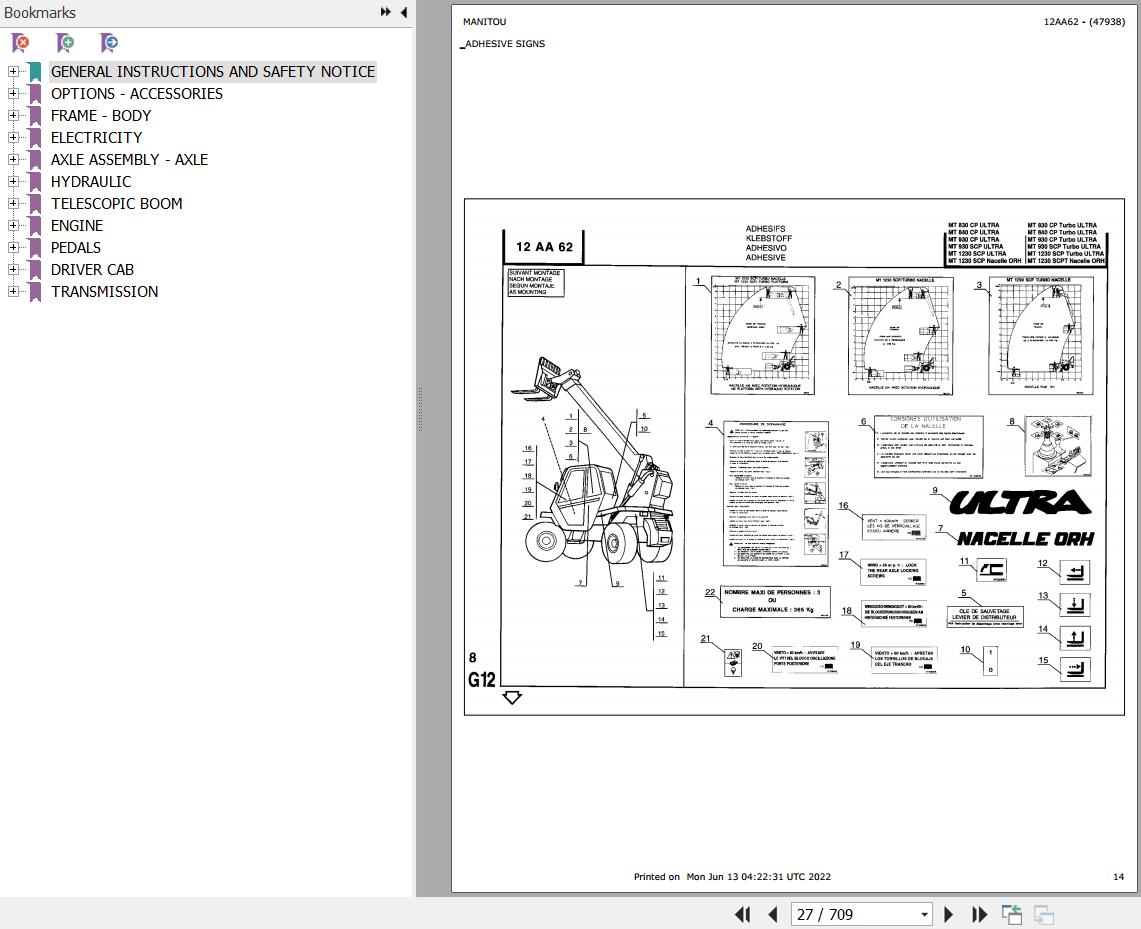Click bookmark icon beside ENGINE

(34, 226)
